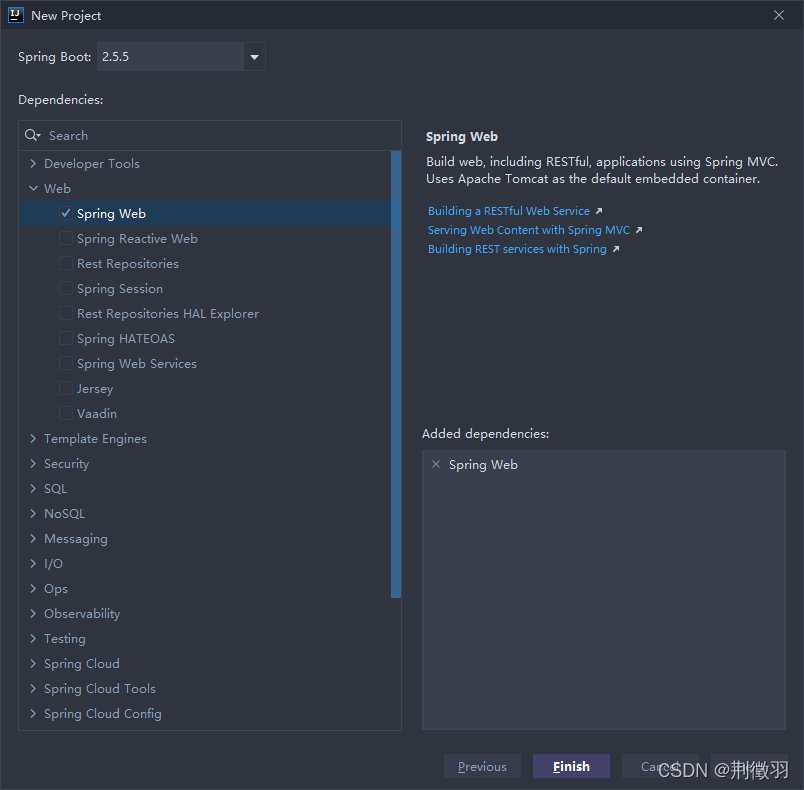
Task: Open Serving Web Content with Spring MVC link
Action: (x=529, y=230)
